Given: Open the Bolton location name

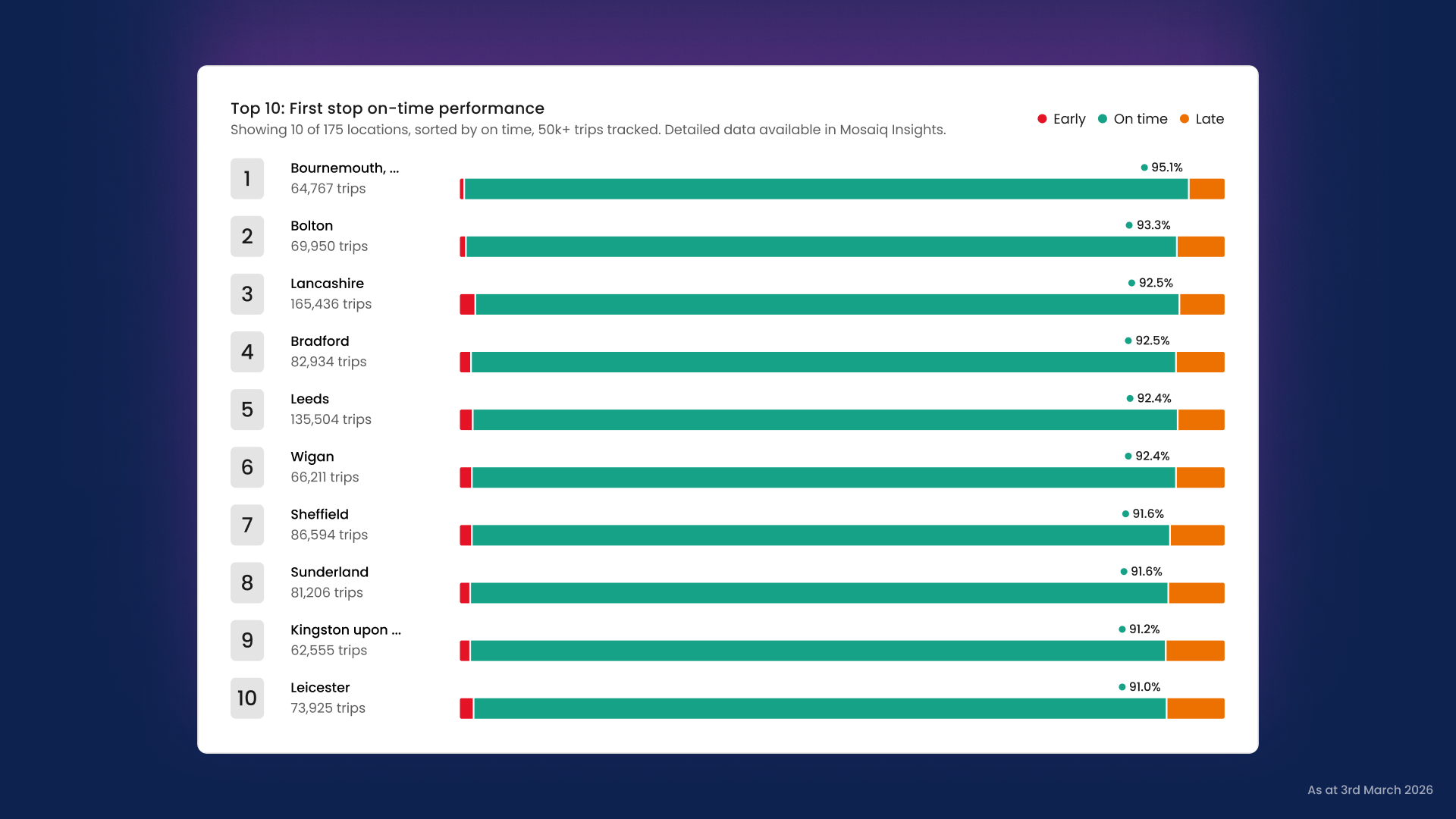Looking at the screenshot, I should (x=312, y=226).
